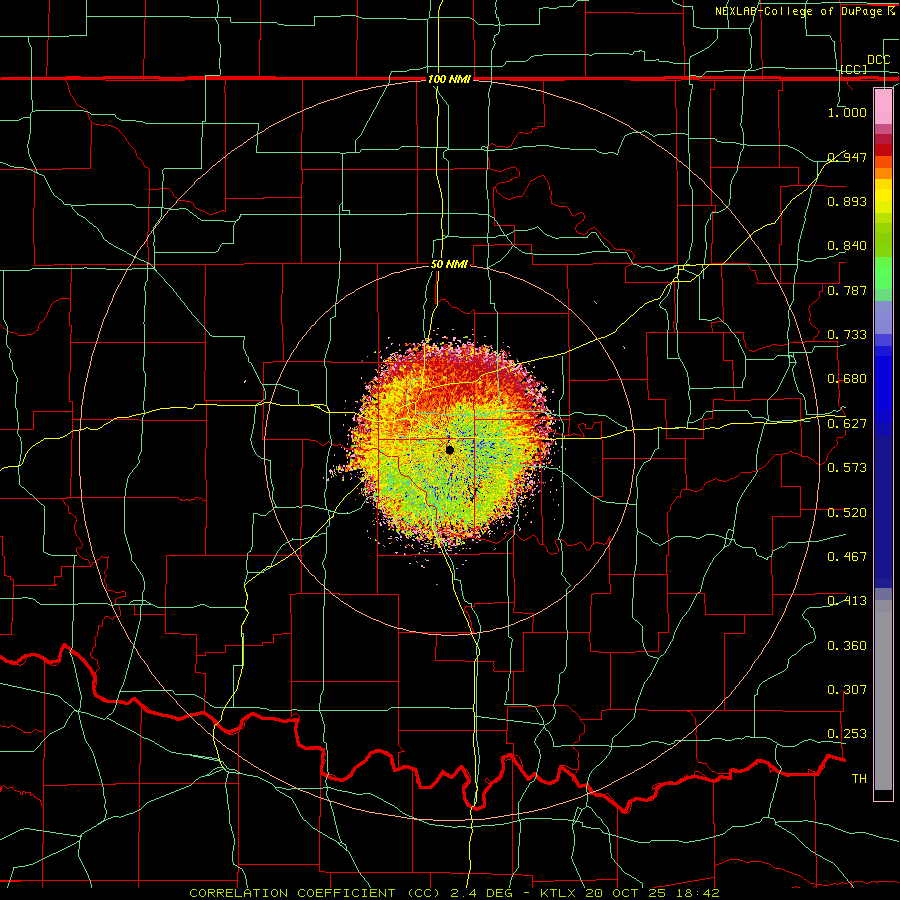Click the 0.467 color scale value
Image resolution: width=900 pixels, height=900 pixels.
pos(847,557)
